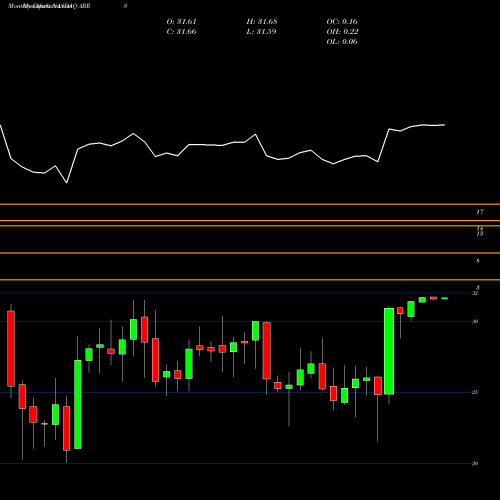
Task: Click the high price value H: 31.68
Action: pyautogui.click(x=262, y=22)
